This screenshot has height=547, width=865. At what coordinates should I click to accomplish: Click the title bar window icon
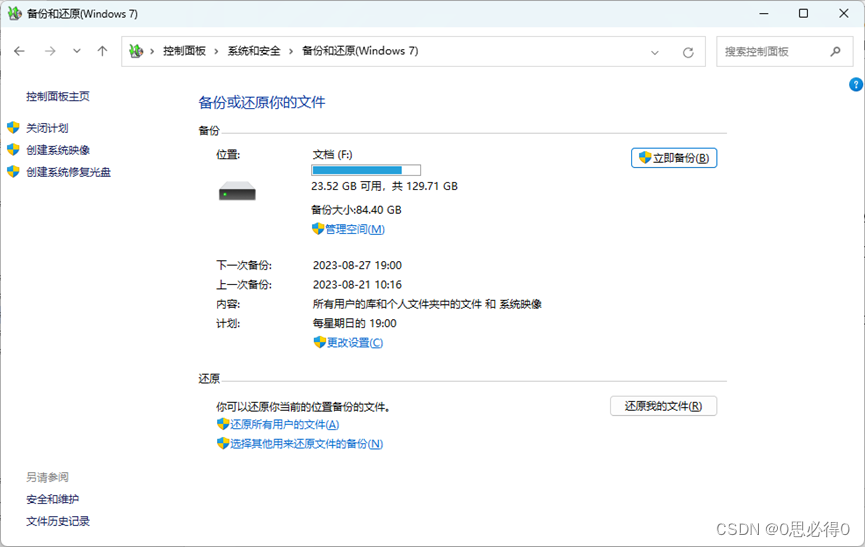(x=14, y=14)
